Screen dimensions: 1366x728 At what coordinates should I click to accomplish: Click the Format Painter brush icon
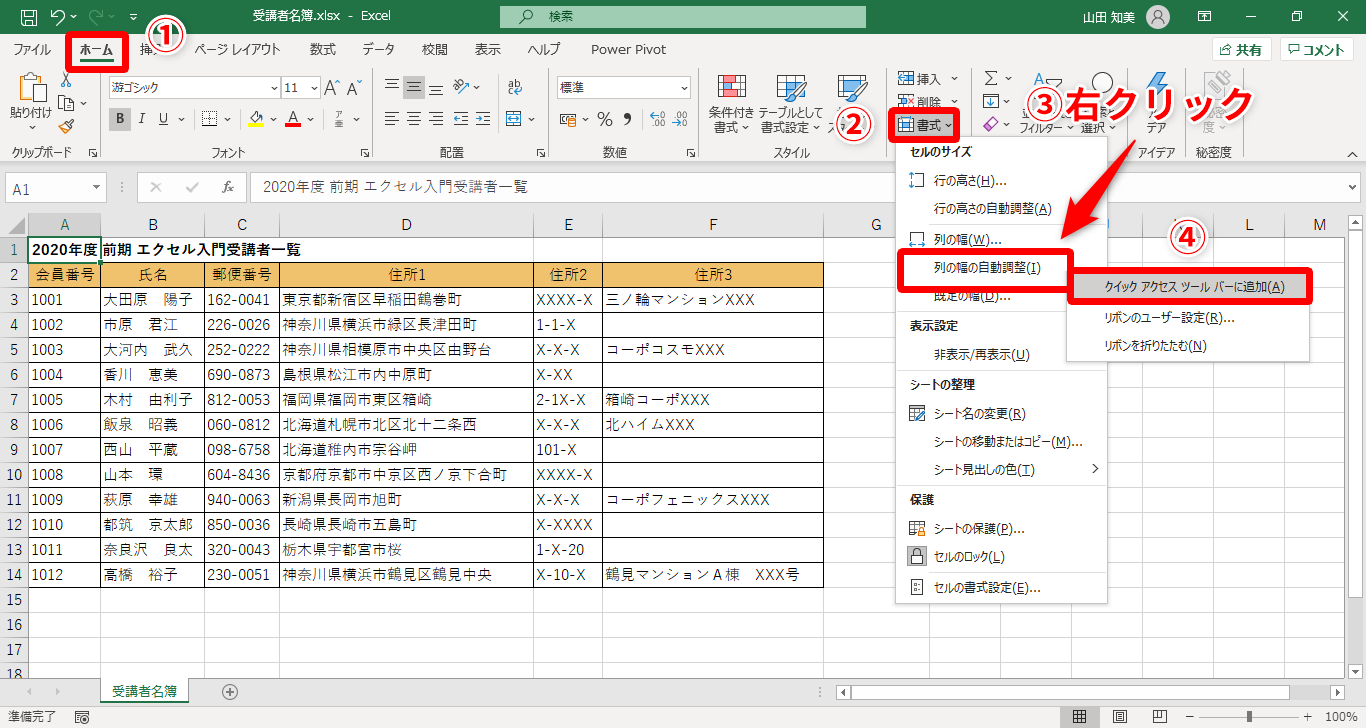(66, 127)
